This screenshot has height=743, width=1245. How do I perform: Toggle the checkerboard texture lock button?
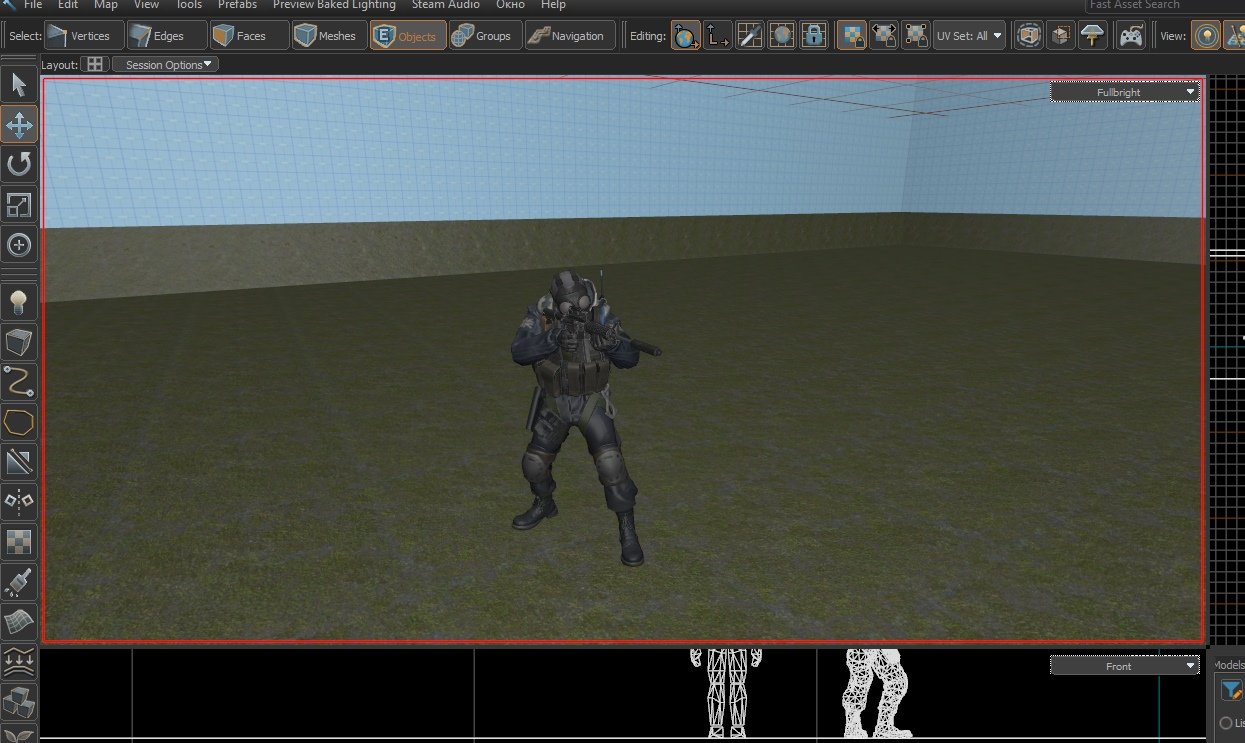point(851,36)
